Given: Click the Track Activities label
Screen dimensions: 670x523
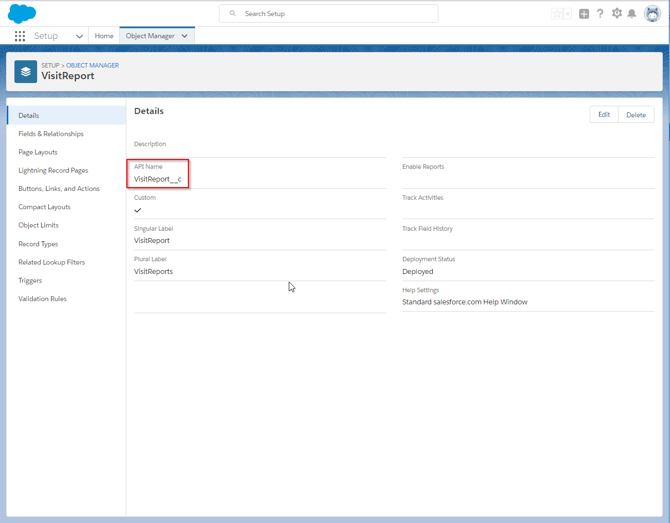Looking at the screenshot, I should 423,197.
